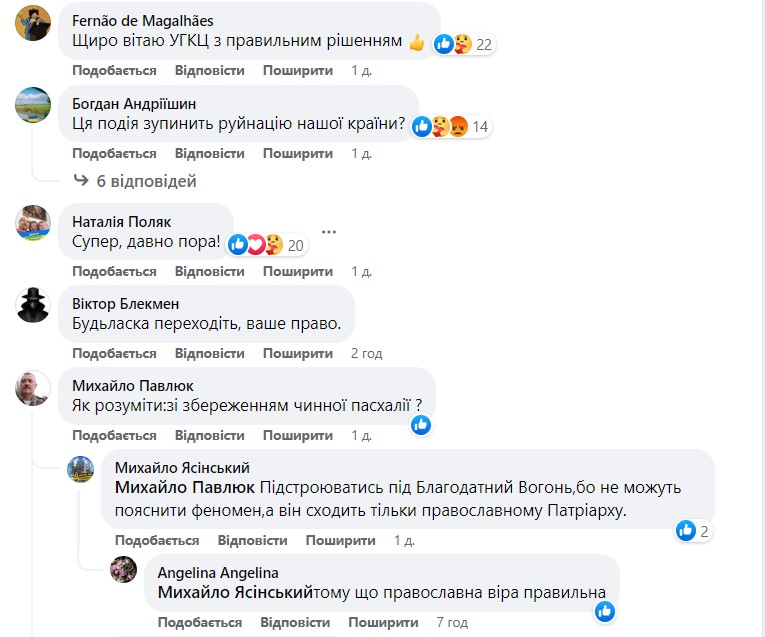Like Наталія Поляк's comment via Подобається
This screenshot has width=765, height=637.
[x=114, y=271]
